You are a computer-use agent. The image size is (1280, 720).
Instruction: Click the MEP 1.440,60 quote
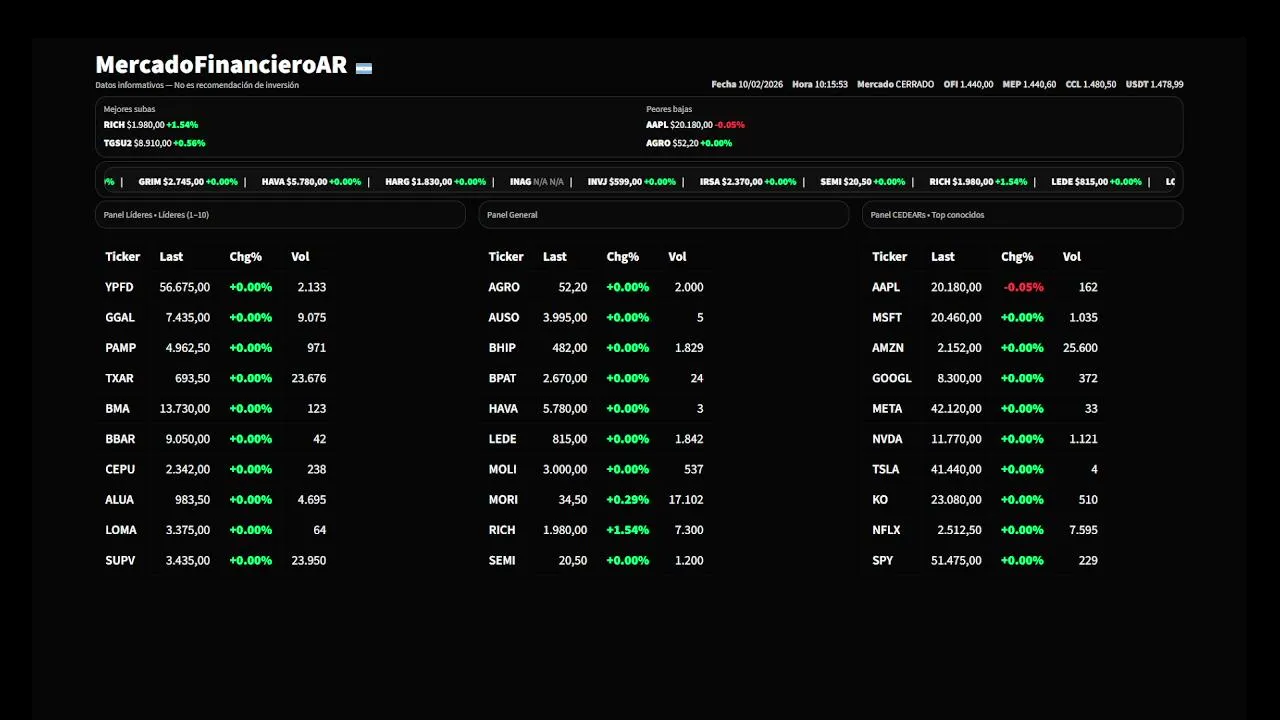click(1029, 85)
